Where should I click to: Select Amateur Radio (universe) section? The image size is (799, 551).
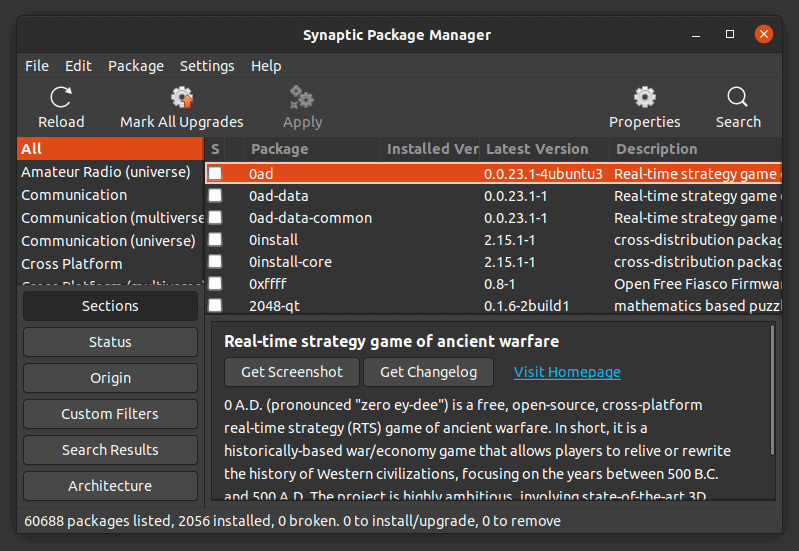click(106, 172)
